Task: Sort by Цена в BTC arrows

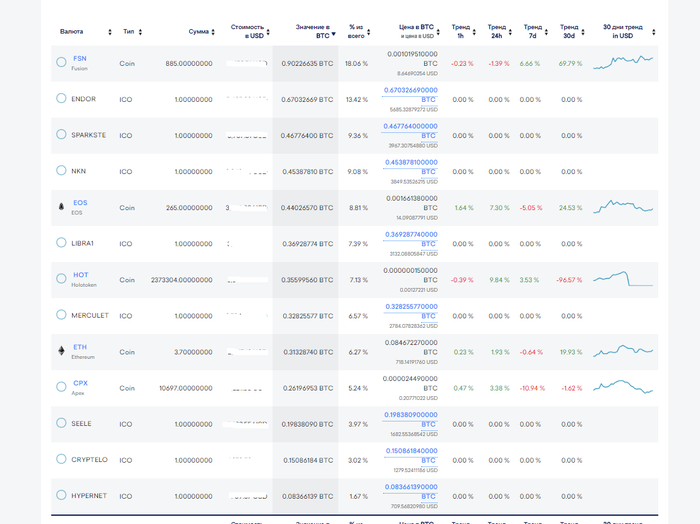Action: tap(438, 32)
